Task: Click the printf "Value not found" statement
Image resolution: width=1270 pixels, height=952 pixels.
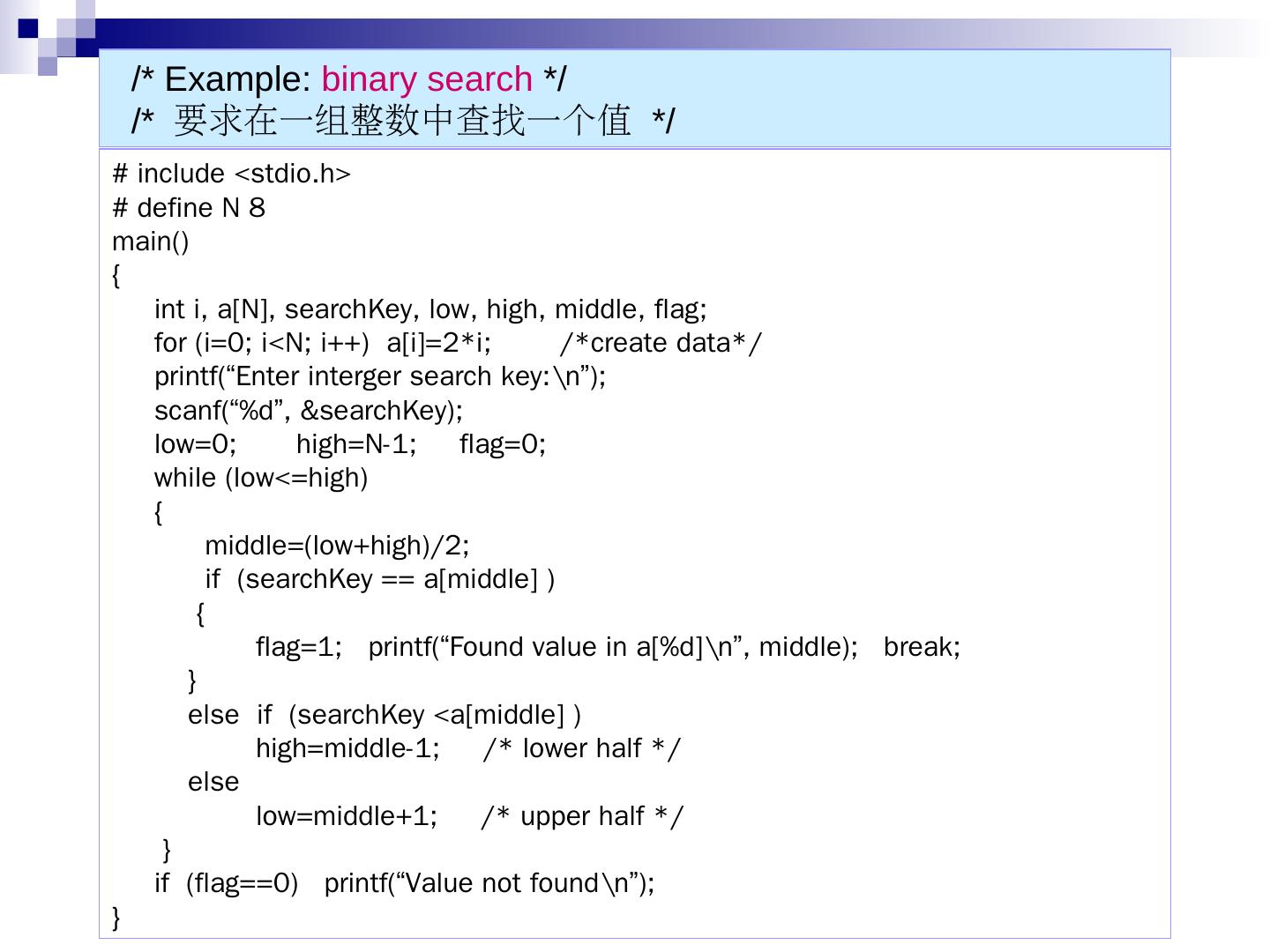Action: (489, 883)
